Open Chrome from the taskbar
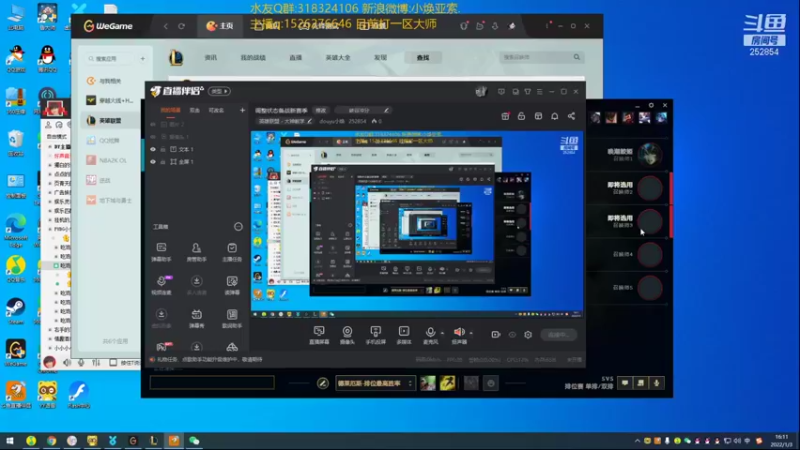This screenshot has width=800, height=450. coord(51,441)
